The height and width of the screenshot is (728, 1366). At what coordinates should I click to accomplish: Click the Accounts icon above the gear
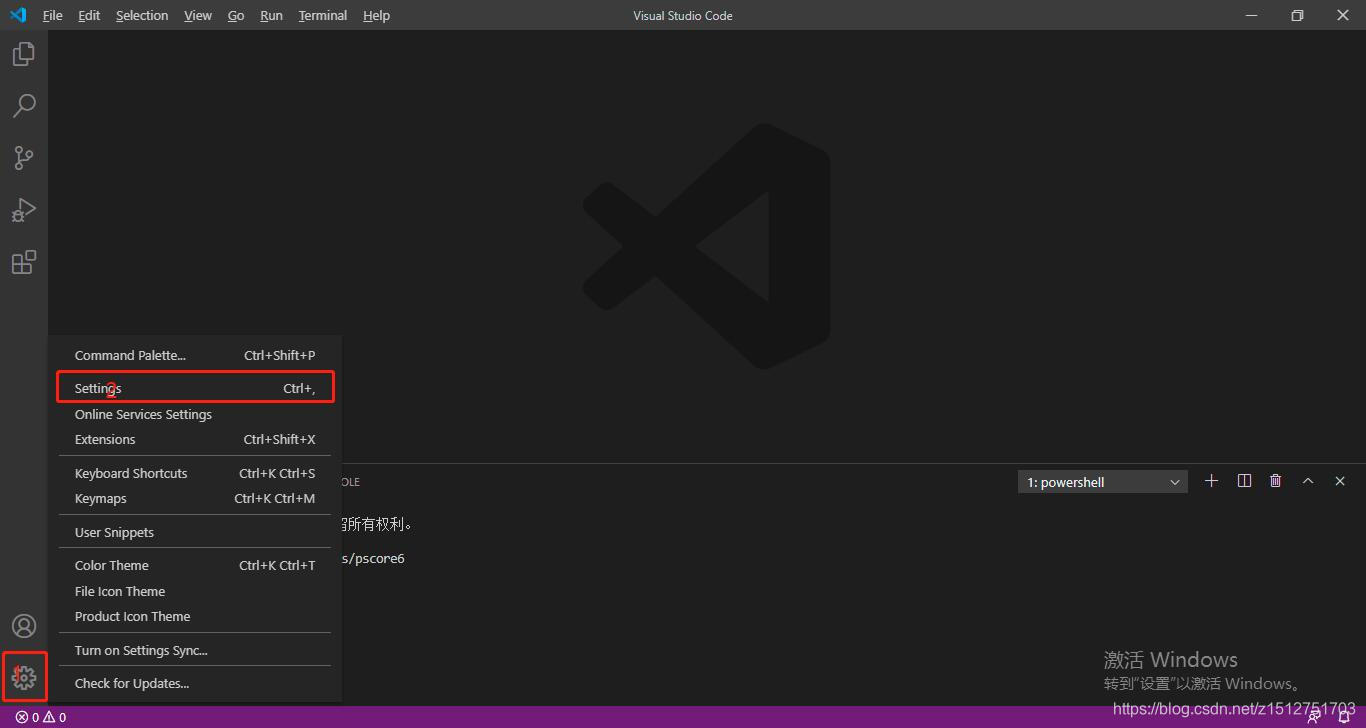(24, 625)
